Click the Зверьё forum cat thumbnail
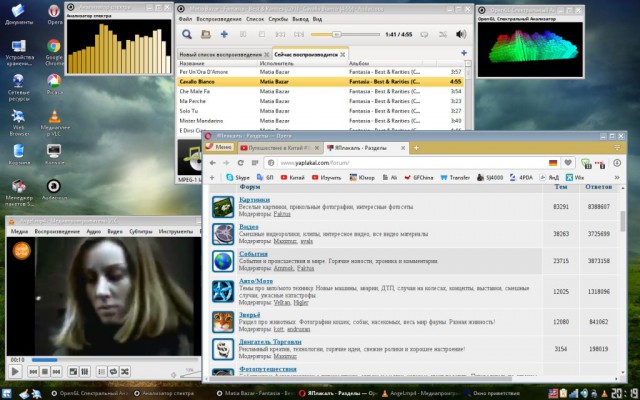The height and width of the screenshot is (400, 640). 223,322
